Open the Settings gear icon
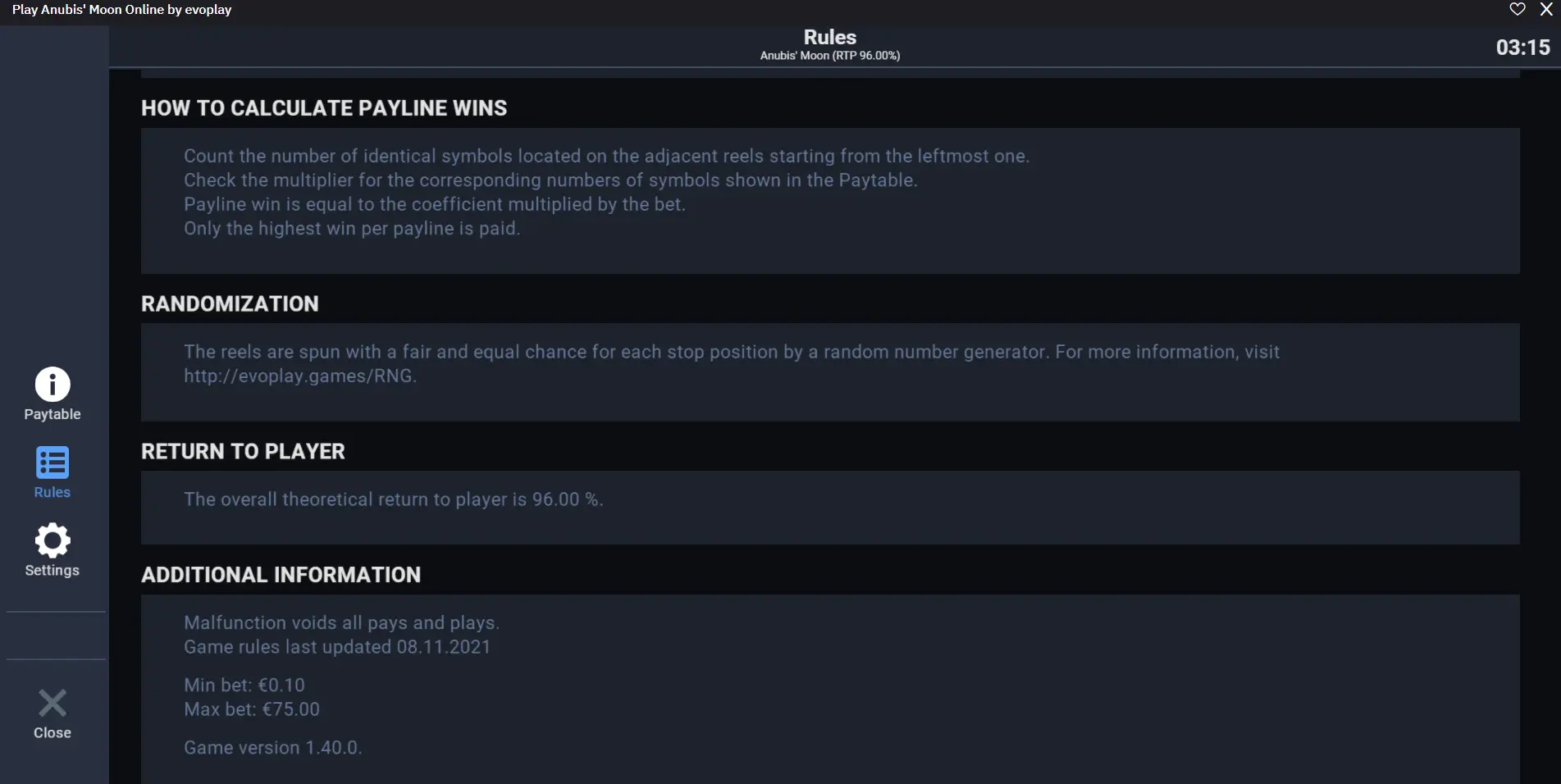1561x784 pixels. 52,540
